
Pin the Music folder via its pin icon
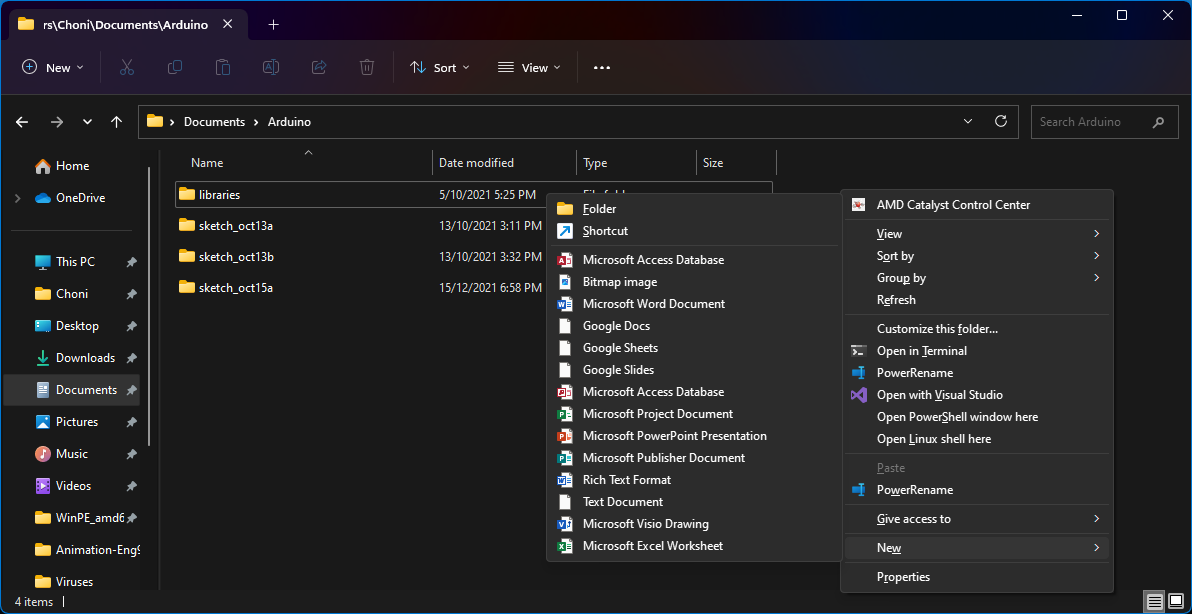[131, 453]
